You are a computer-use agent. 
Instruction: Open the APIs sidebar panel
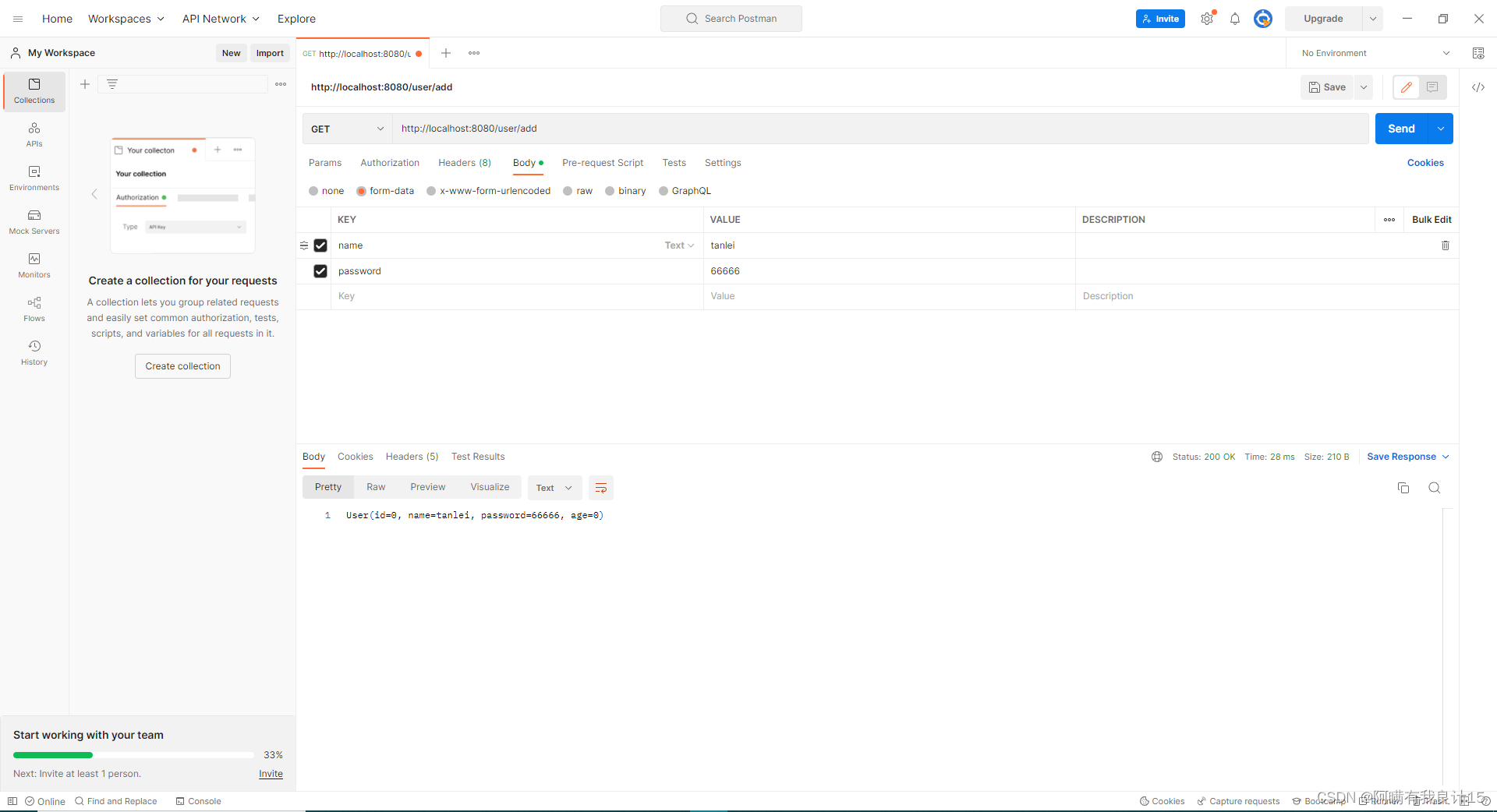point(34,135)
